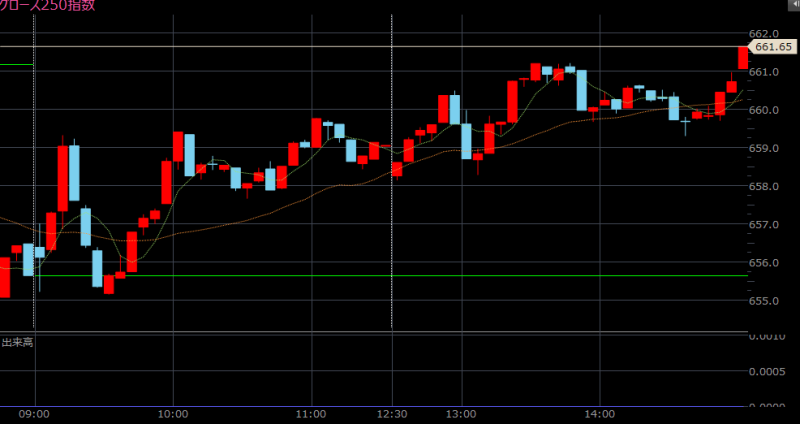Click the 13:00 time axis label
The height and width of the screenshot is (424, 800).
(x=462, y=415)
